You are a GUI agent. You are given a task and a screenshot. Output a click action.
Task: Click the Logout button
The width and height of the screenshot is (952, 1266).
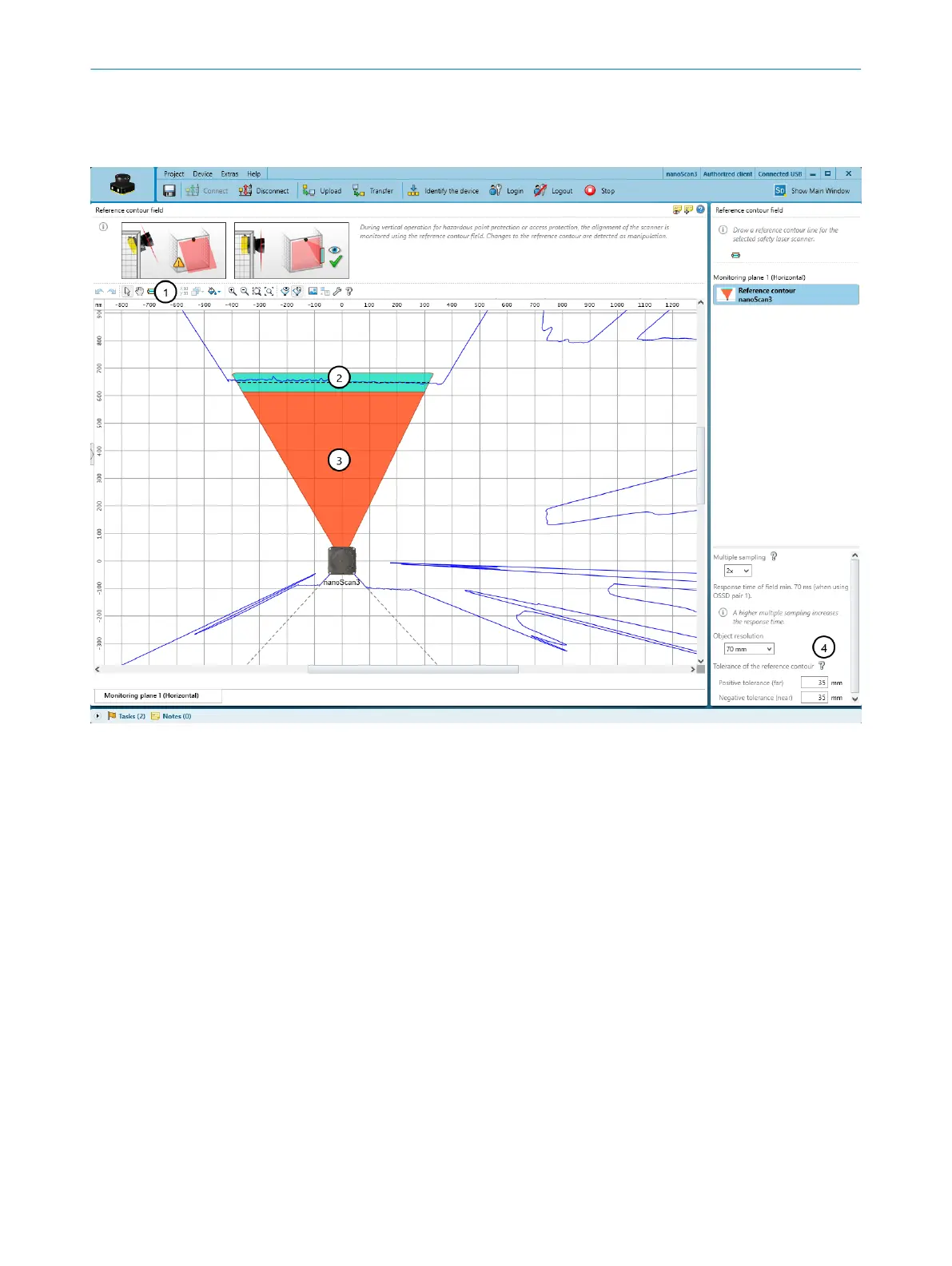pos(553,191)
